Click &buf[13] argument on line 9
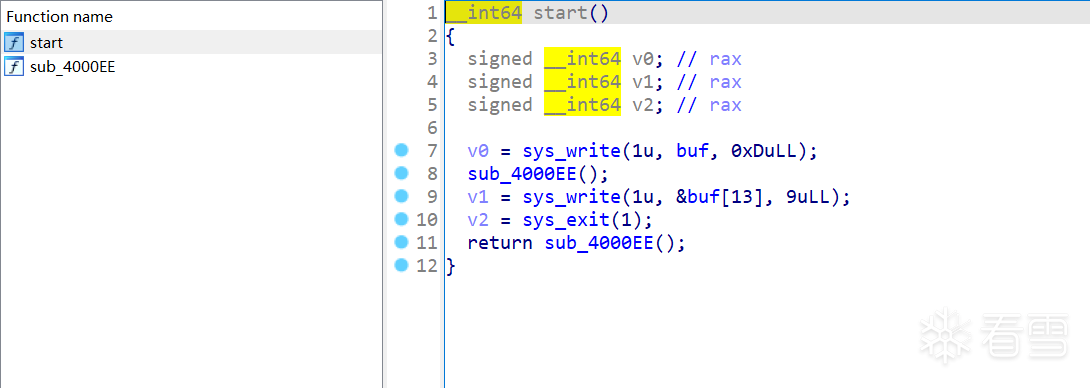The width and height of the screenshot is (1090, 388). click(x=724, y=197)
